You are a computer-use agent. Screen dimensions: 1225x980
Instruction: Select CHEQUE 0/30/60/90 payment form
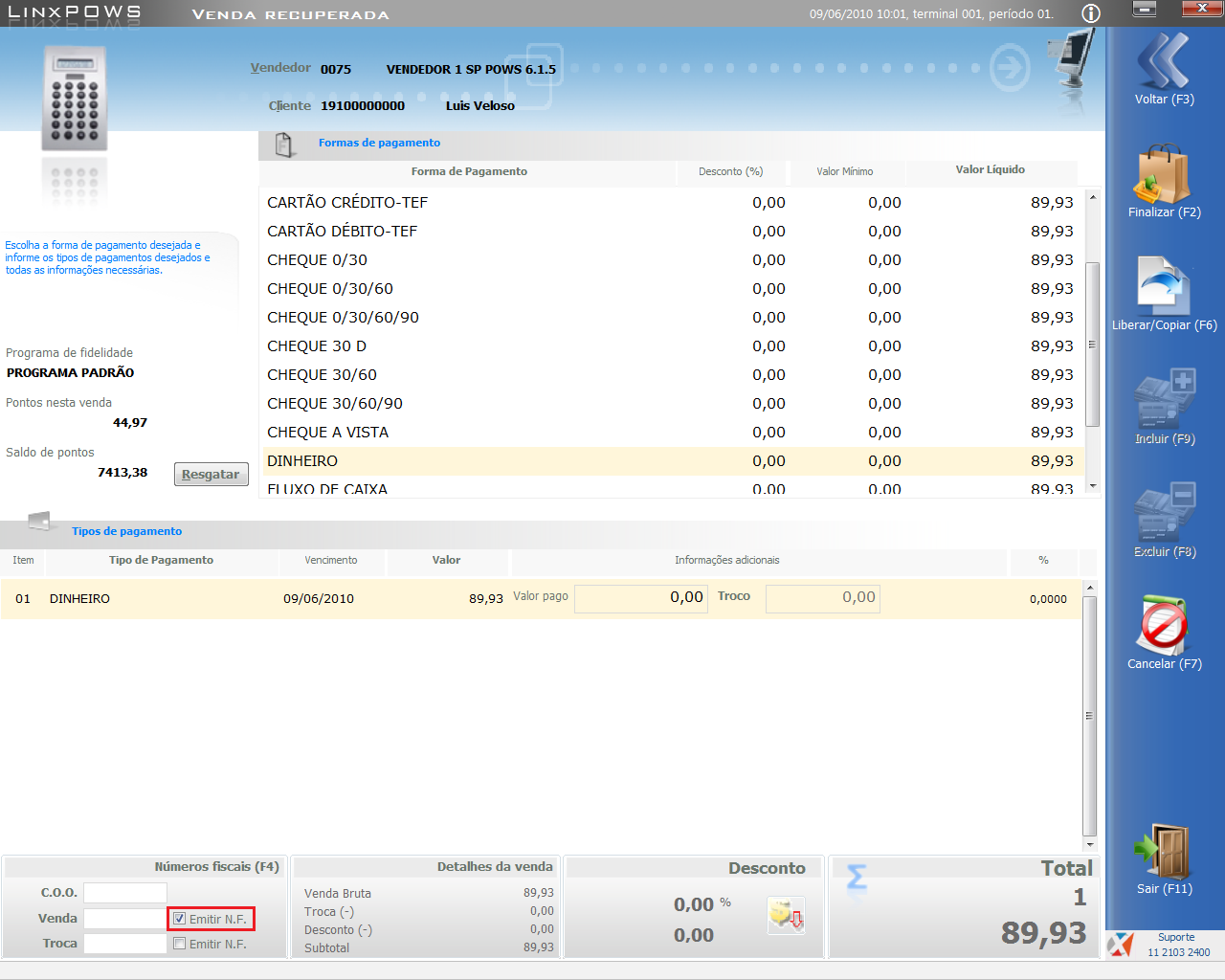coord(673,318)
